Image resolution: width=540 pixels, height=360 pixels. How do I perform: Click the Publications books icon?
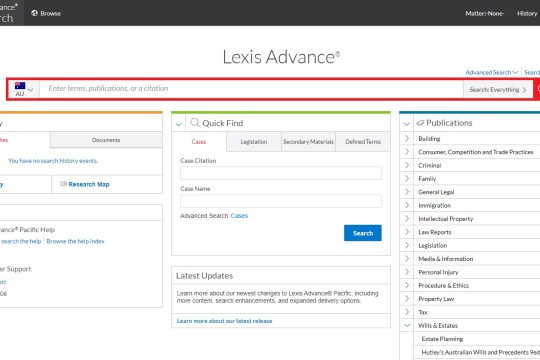pyautogui.click(x=420, y=123)
